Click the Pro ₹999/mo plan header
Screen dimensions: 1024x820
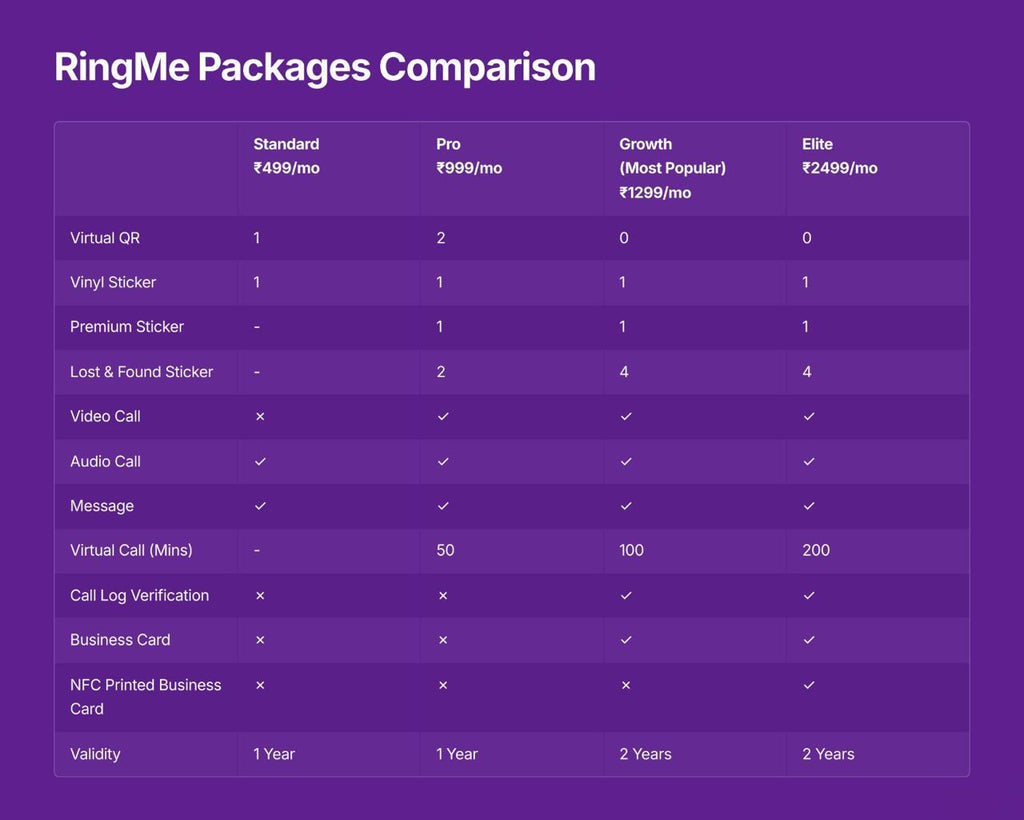(x=469, y=156)
